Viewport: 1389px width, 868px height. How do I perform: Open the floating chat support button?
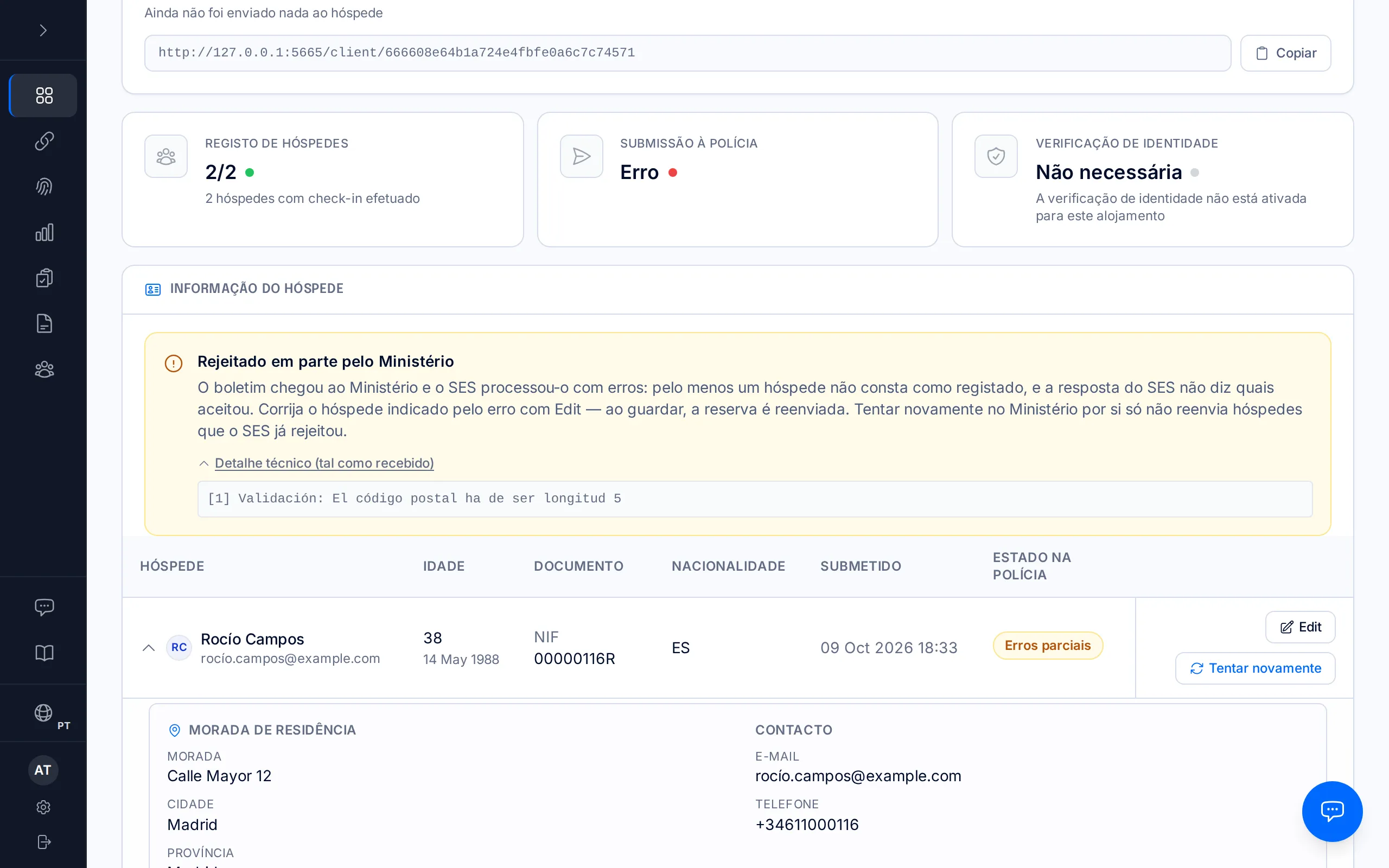click(x=1331, y=810)
